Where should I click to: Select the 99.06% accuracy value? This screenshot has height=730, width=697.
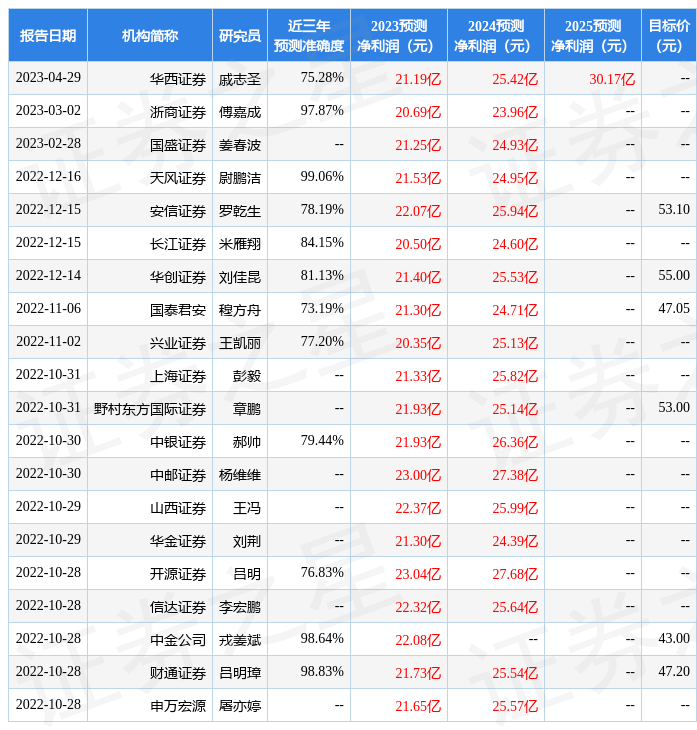click(322, 177)
